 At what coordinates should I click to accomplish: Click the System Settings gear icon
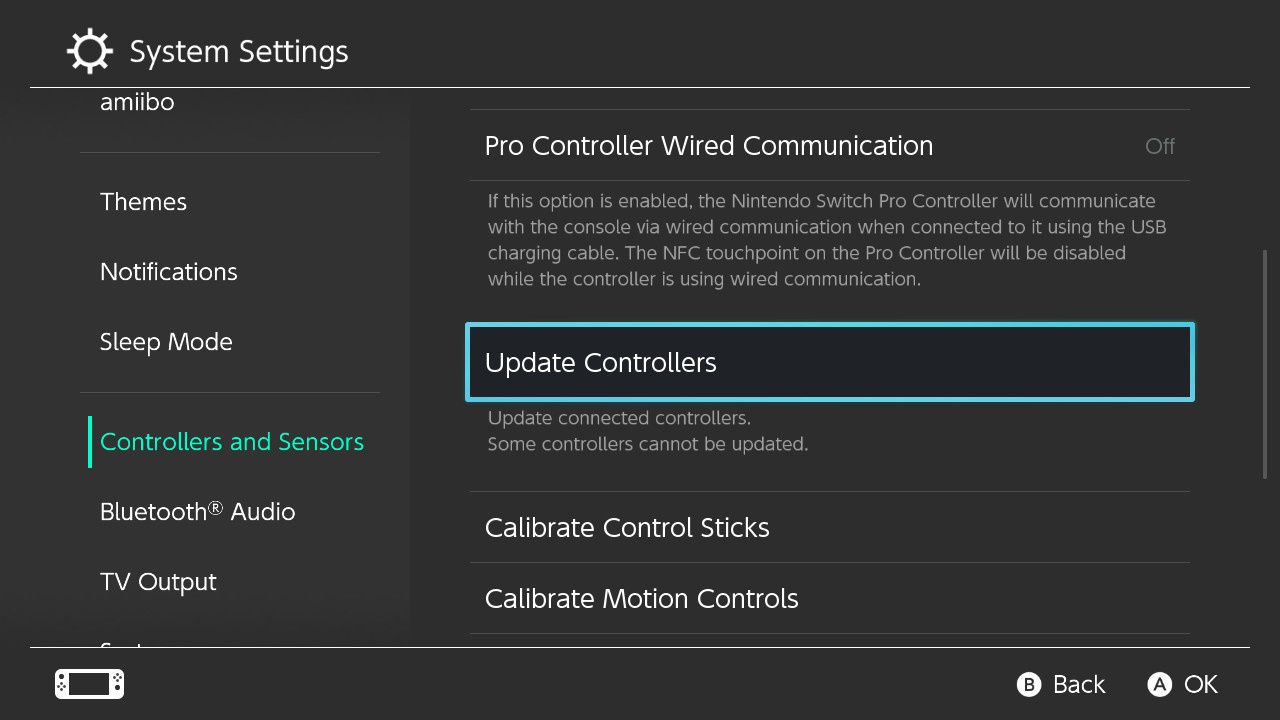90,52
